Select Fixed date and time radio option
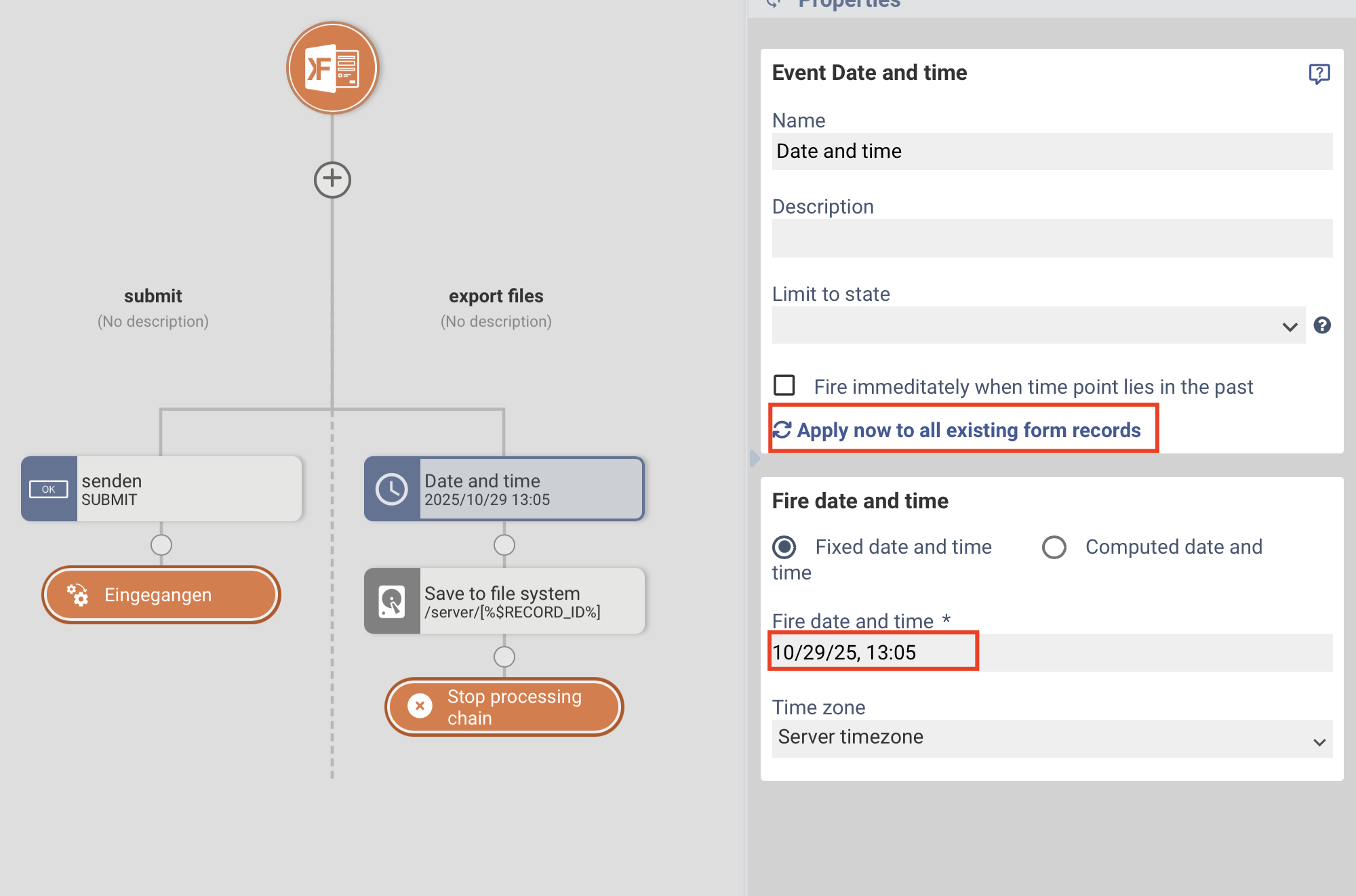Image resolution: width=1356 pixels, height=896 pixels. pos(784,546)
